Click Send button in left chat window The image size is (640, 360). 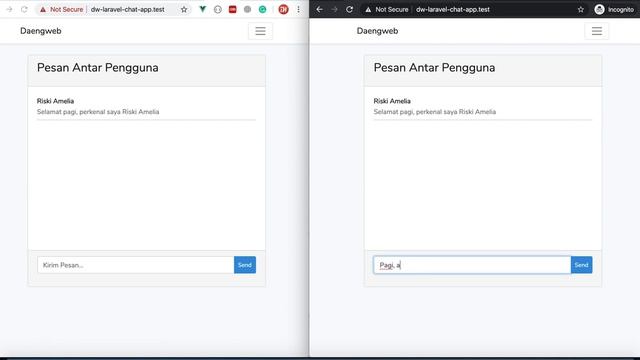245,265
